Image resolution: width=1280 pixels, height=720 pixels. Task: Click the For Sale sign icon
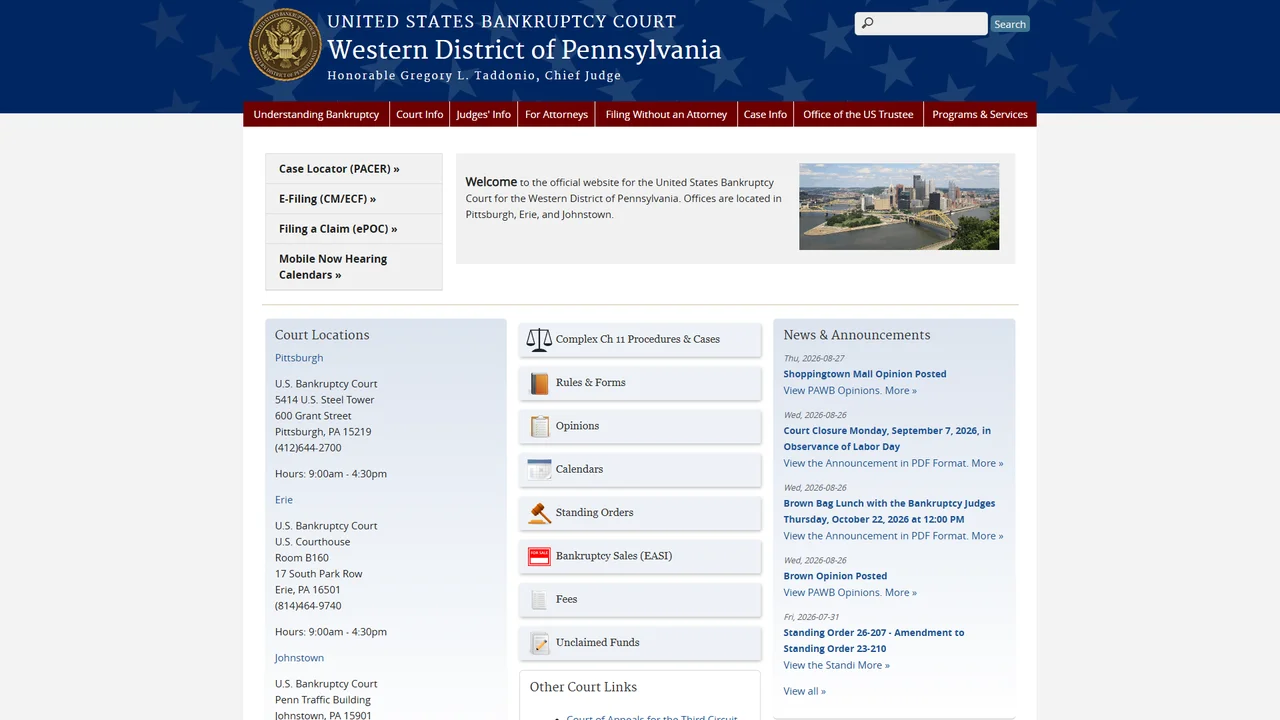point(540,556)
